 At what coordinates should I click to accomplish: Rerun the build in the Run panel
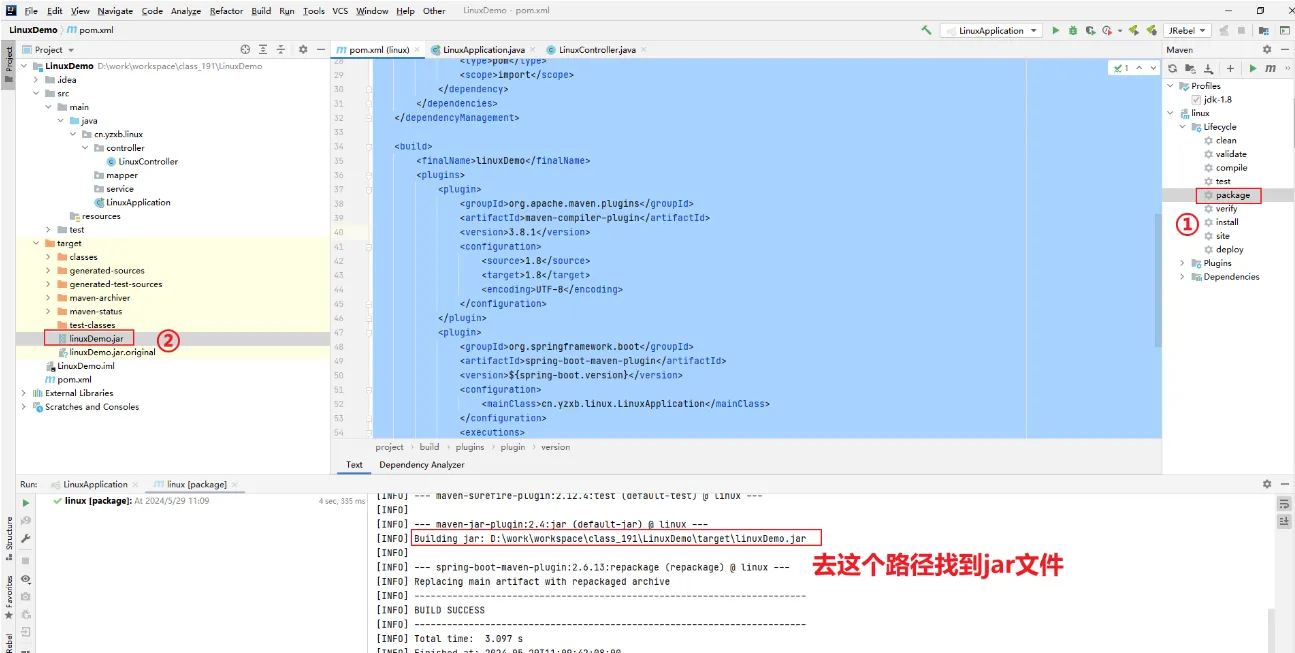(x=26, y=502)
